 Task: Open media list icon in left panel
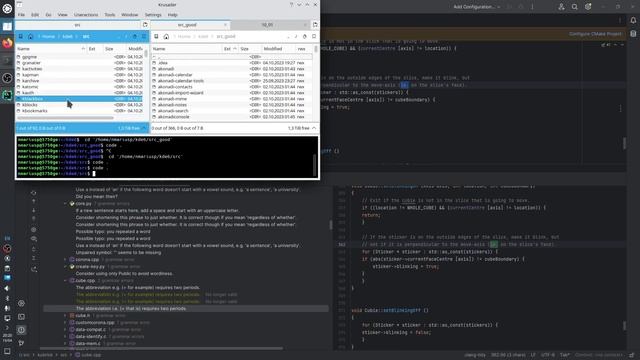pos(20,37)
